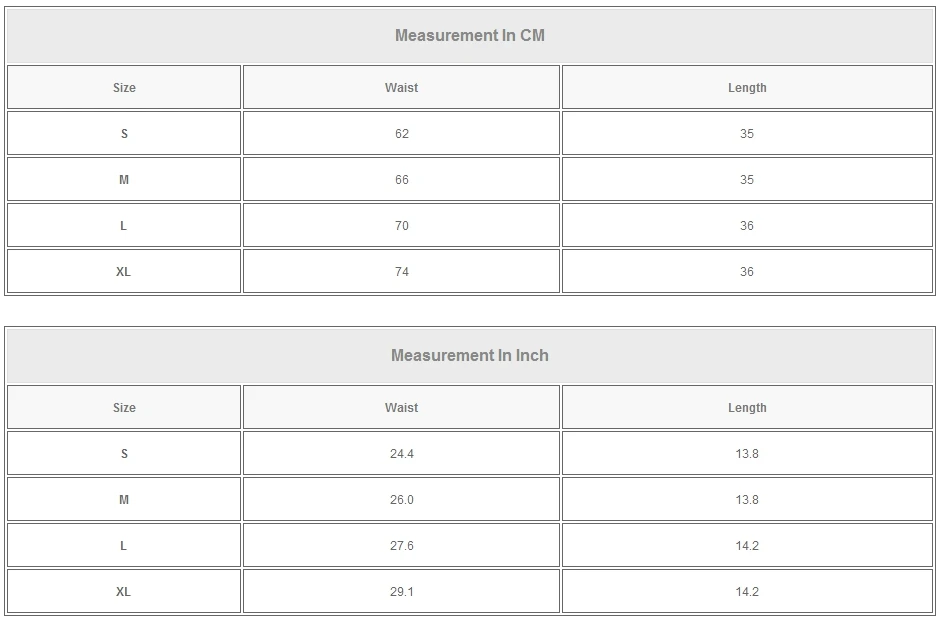Click the waist value 62 for size S
940x621 pixels.
[x=401, y=134]
